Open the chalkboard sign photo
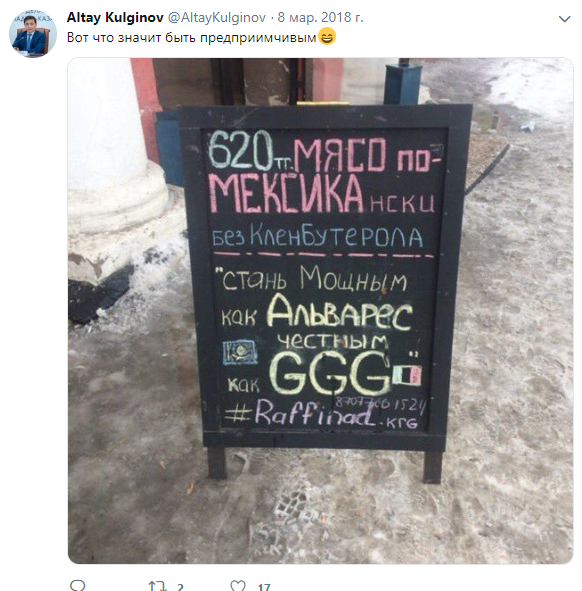This screenshot has height=591, width=582. coord(320,311)
